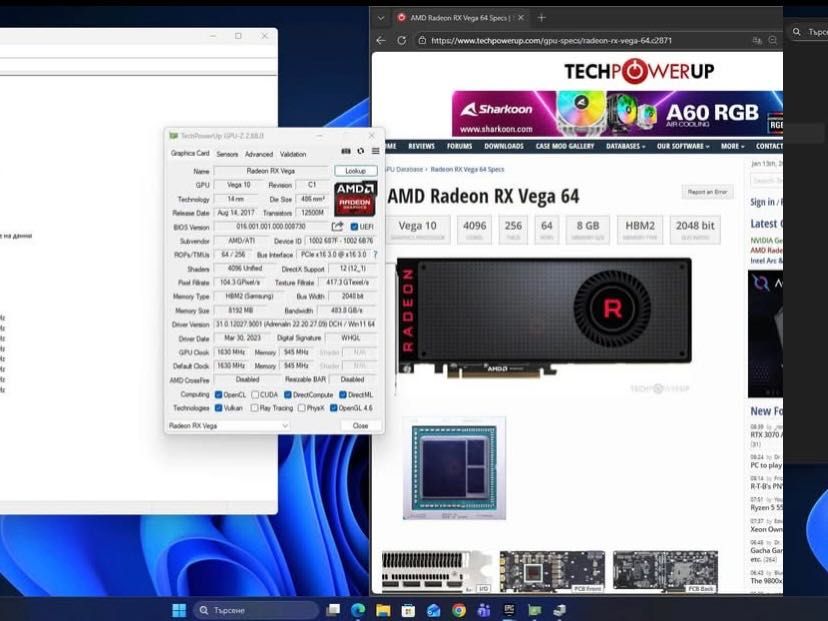Image resolution: width=828 pixels, height=621 pixels.
Task: Switch to the Graphics Card tab
Action: (190, 153)
